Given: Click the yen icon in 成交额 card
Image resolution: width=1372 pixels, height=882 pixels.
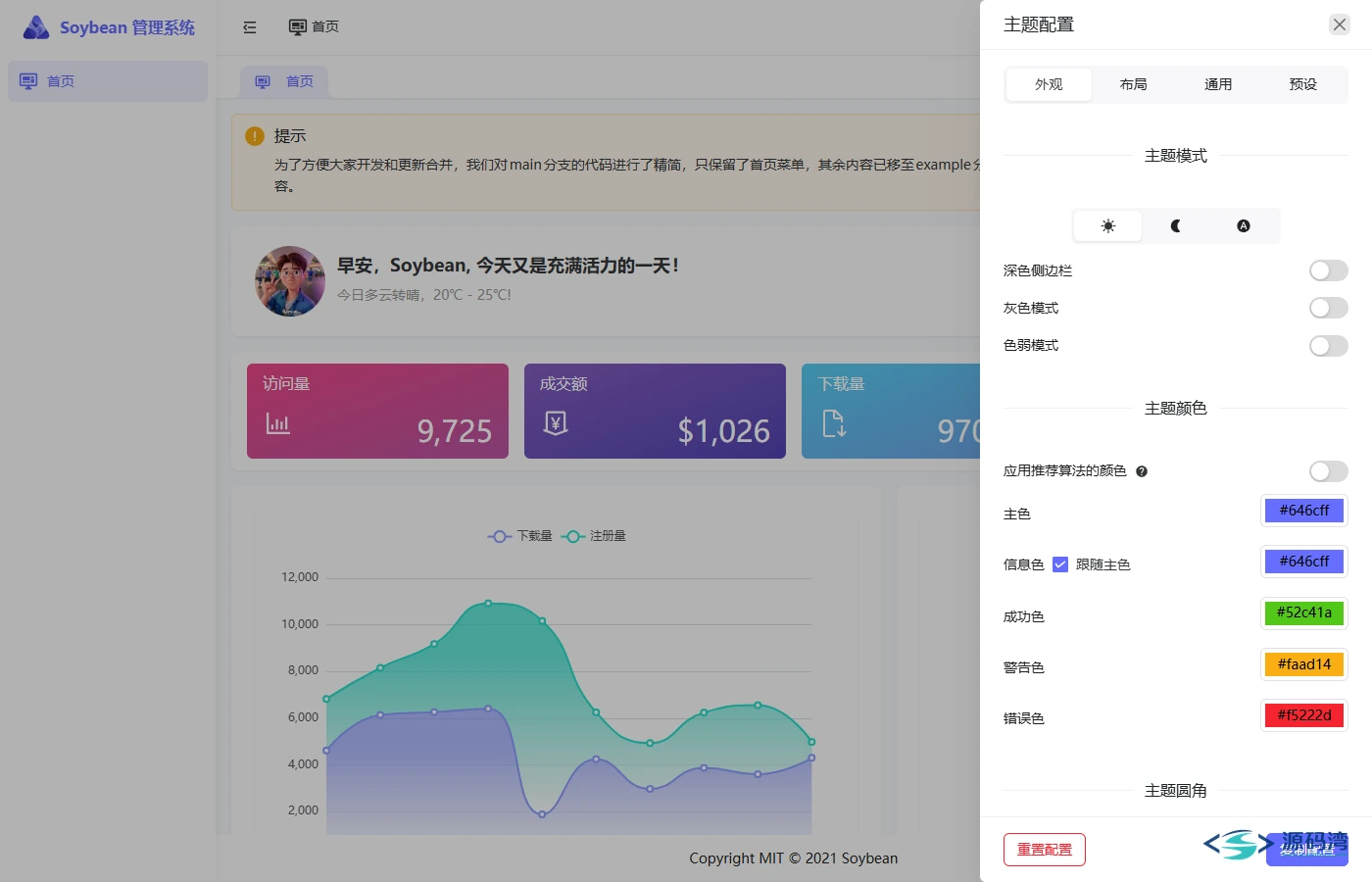Looking at the screenshot, I should pyautogui.click(x=556, y=423).
